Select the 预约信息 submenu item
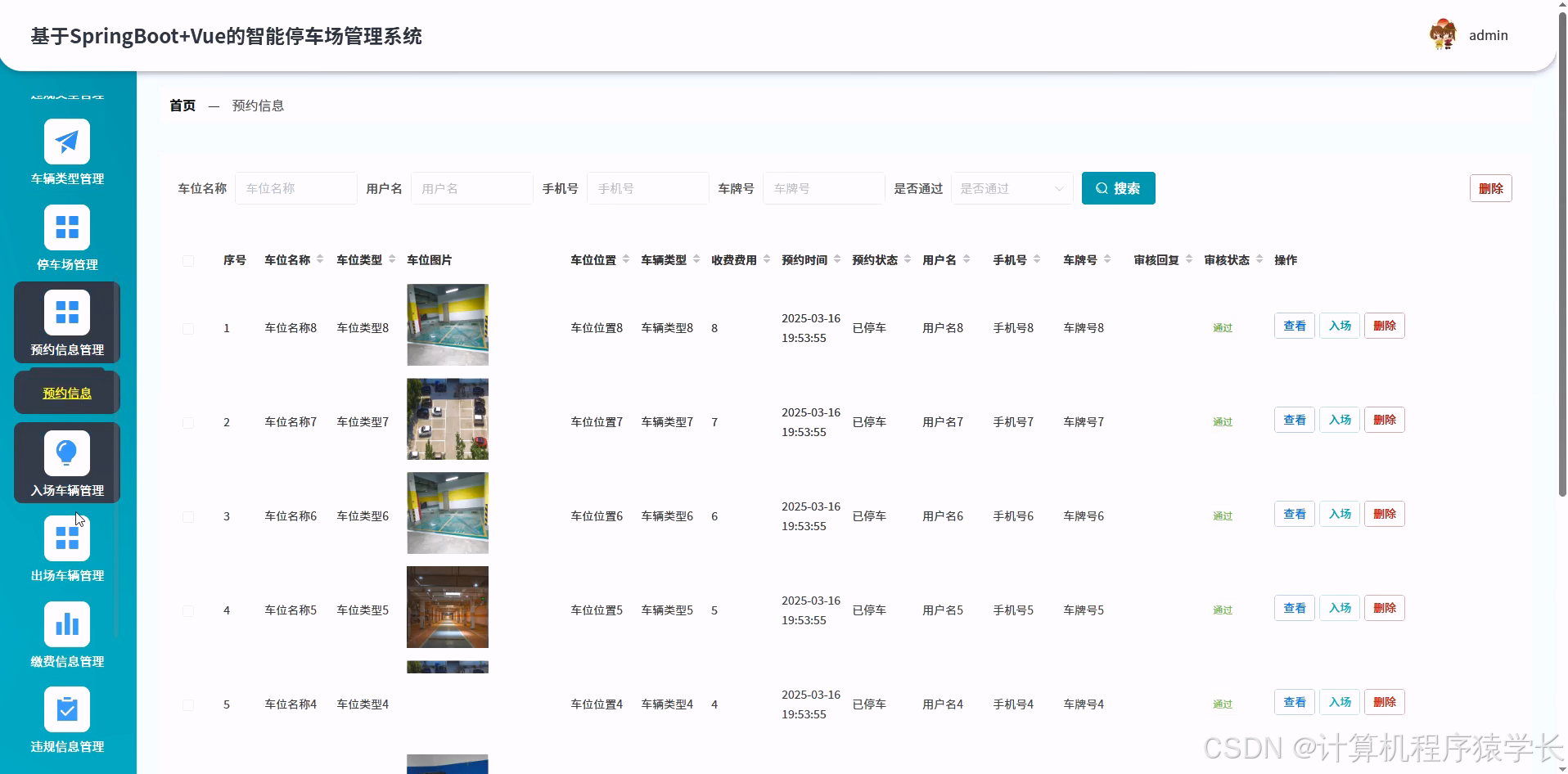 coord(67,393)
